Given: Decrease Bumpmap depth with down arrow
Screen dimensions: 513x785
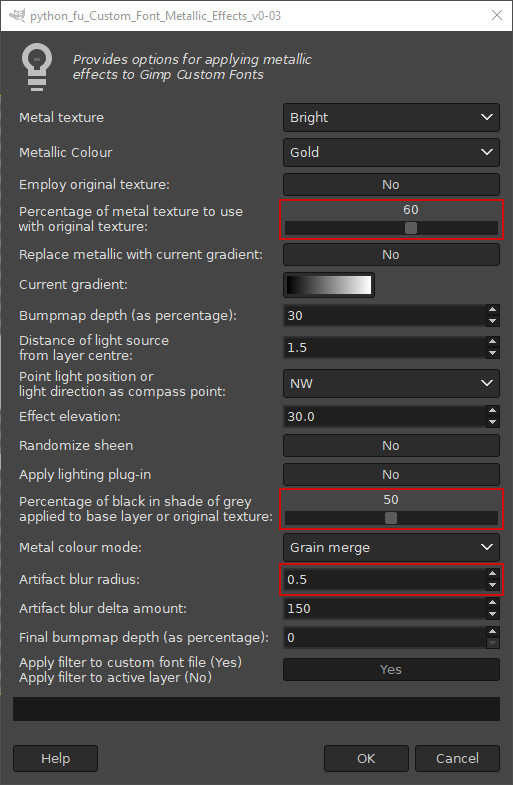Looking at the screenshot, I should 493,321.
